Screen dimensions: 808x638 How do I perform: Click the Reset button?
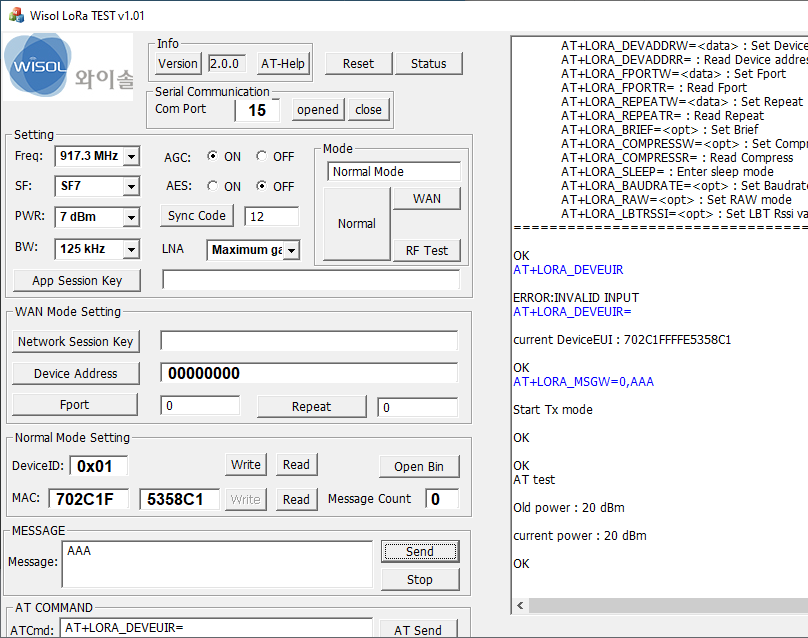tap(359, 64)
